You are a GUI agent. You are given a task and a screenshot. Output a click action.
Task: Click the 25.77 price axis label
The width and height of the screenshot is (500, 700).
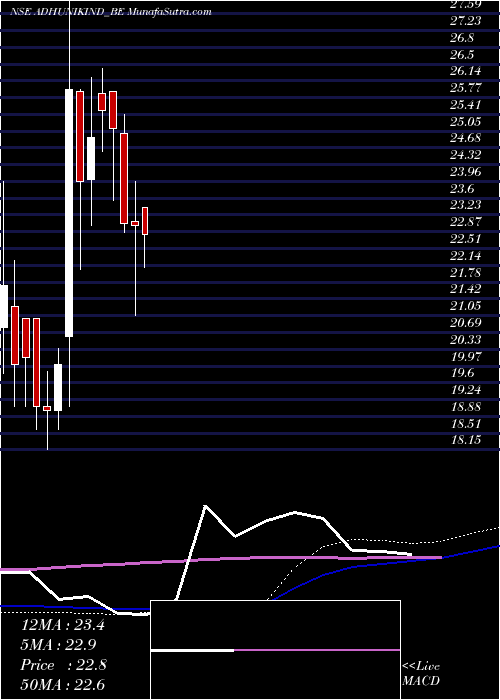[x=465, y=88]
